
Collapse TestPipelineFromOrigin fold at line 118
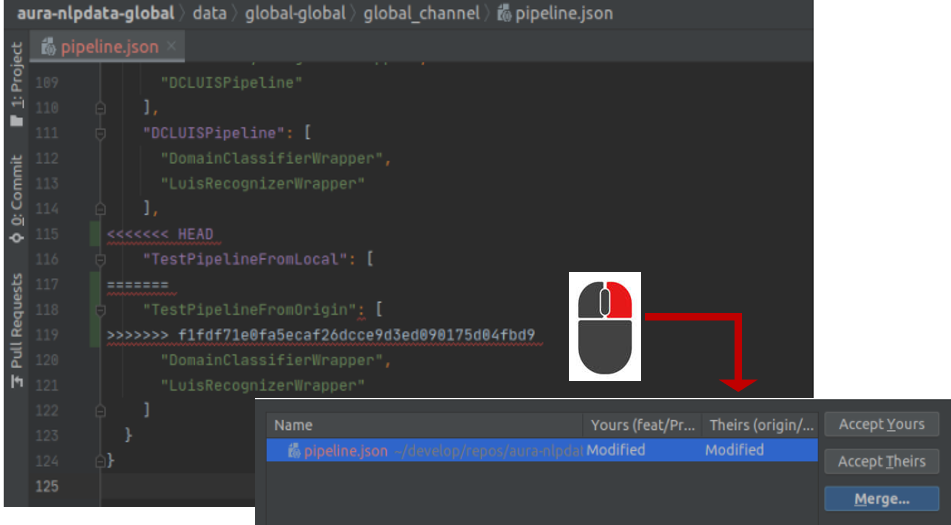(101, 310)
